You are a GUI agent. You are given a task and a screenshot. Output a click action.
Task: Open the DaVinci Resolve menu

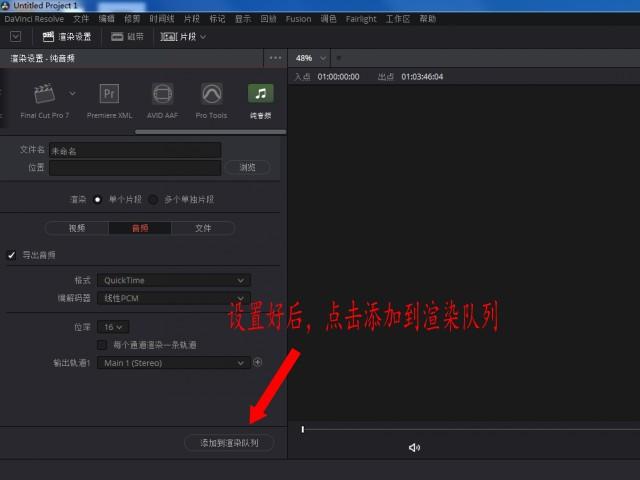(x=34, y=19)
